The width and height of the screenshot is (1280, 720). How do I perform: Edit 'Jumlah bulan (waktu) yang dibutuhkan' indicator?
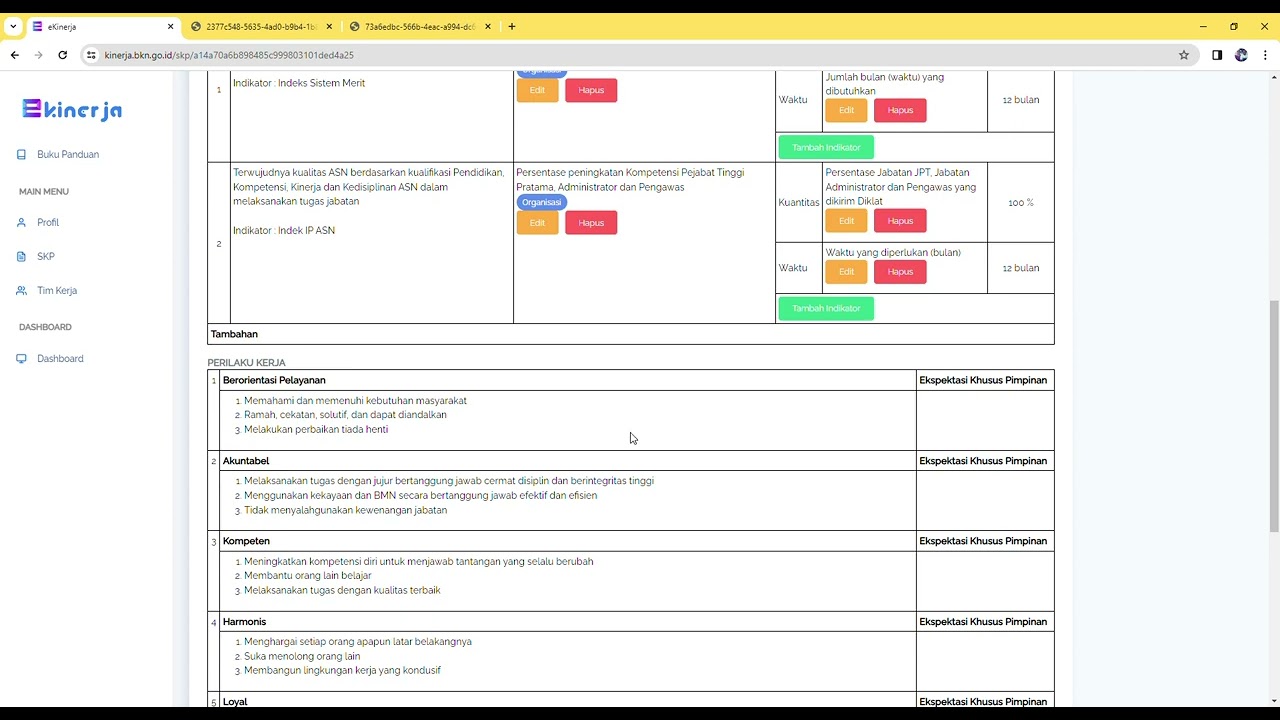846,110
